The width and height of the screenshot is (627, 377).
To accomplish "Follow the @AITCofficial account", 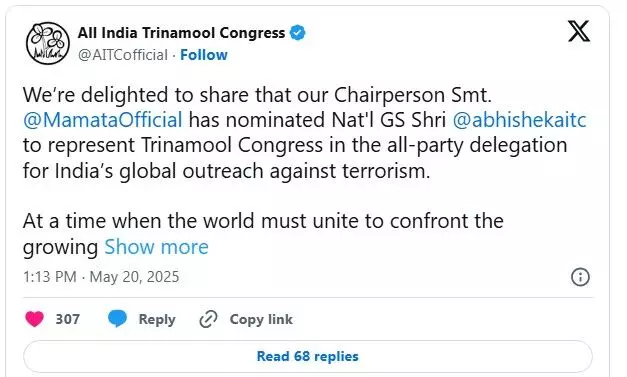I will (204, 55).
